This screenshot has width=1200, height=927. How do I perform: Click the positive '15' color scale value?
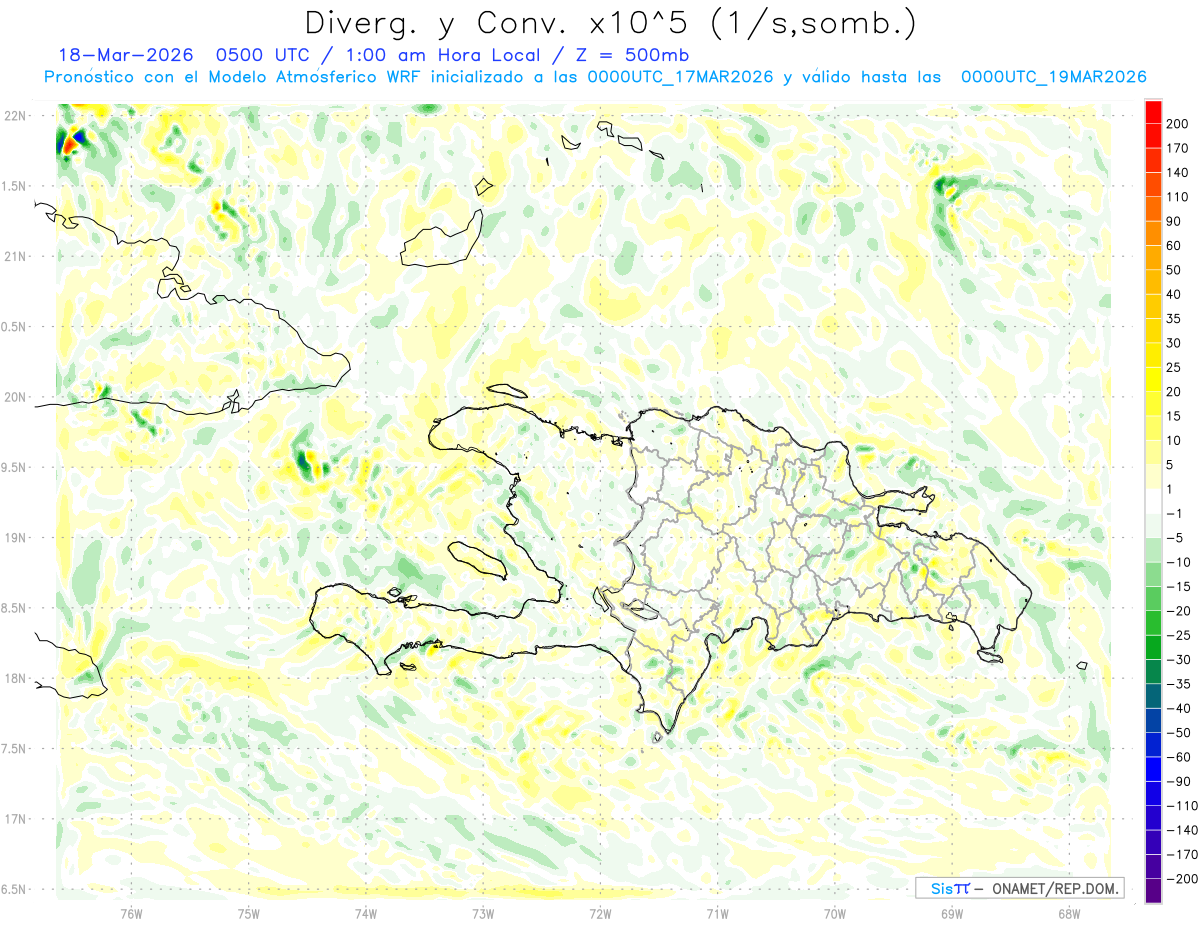coord(1174,416)
